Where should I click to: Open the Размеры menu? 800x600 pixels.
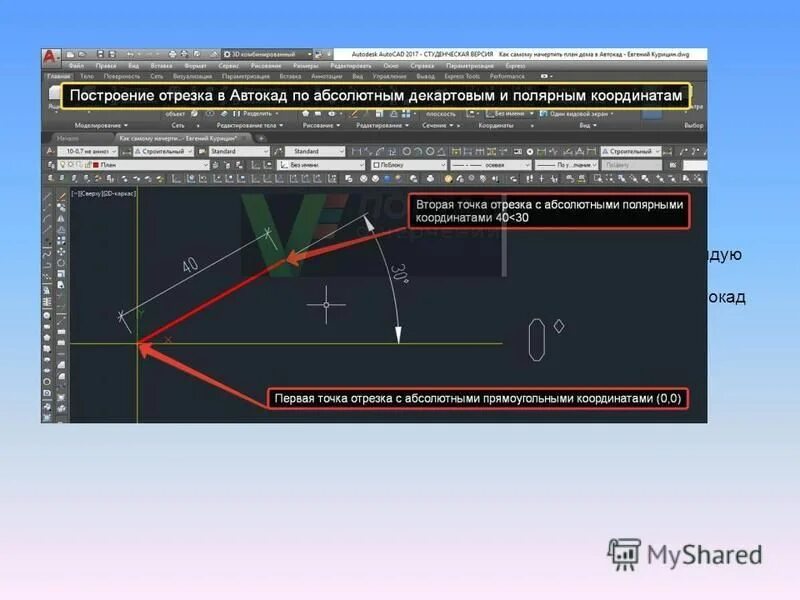(x=306, y=66)
